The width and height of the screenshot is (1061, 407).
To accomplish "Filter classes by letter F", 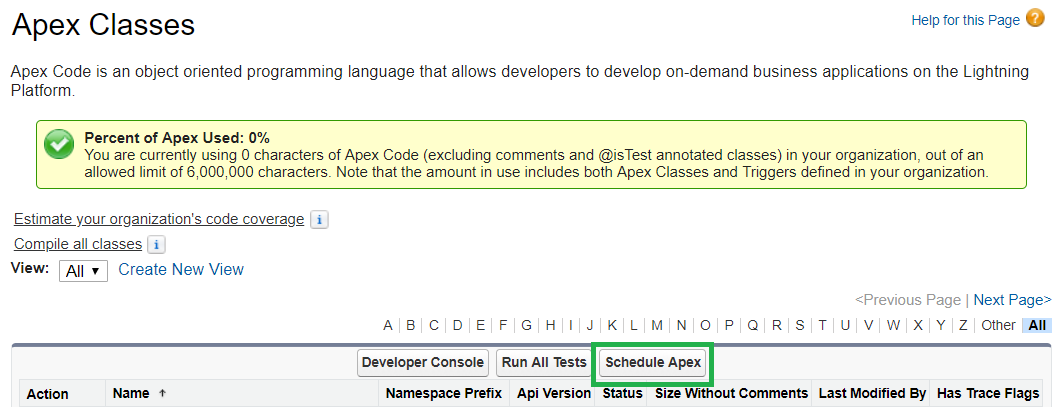I will 503,326.
